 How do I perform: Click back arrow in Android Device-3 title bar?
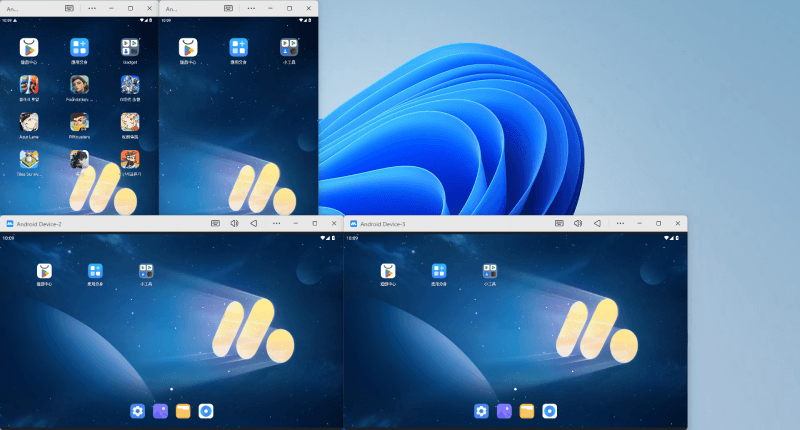coord(597,223)
